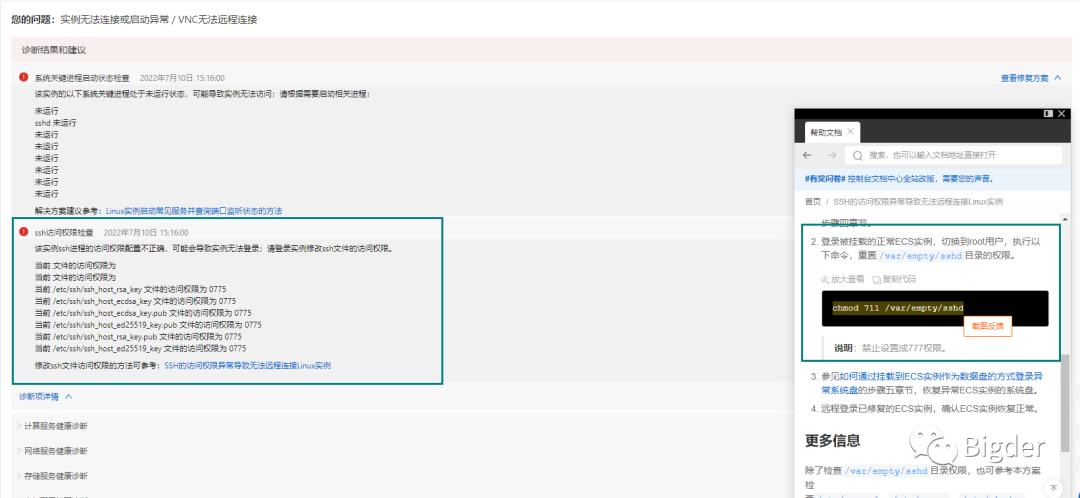Open SSH的访问权限异常导致无法远程连接Linux实例 link in diagnosis
This screenshot has height=498, width=1080.
click(247, 366)
